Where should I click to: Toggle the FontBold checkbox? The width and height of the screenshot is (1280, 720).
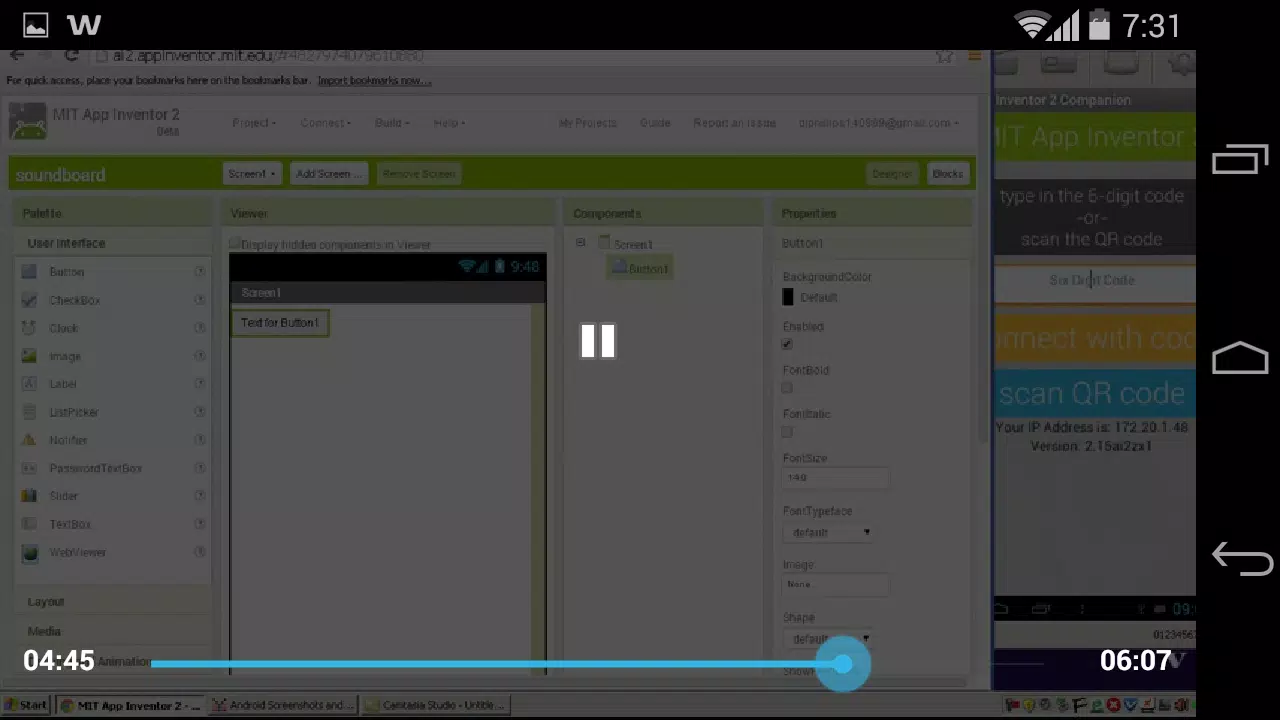point(787,388)
